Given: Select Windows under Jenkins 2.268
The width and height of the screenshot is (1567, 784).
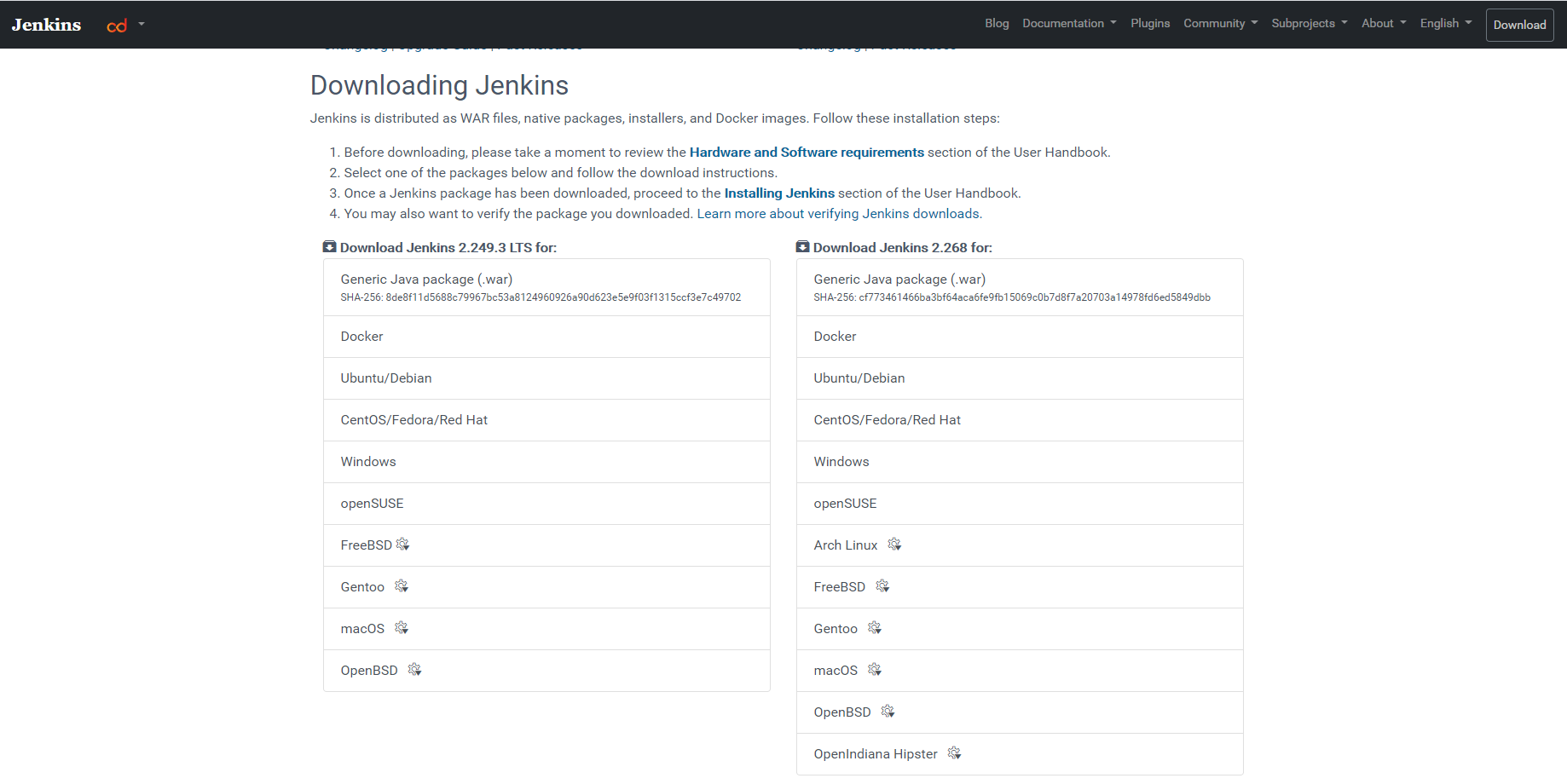Looking at the screenshot, I should coord(1020,462).
